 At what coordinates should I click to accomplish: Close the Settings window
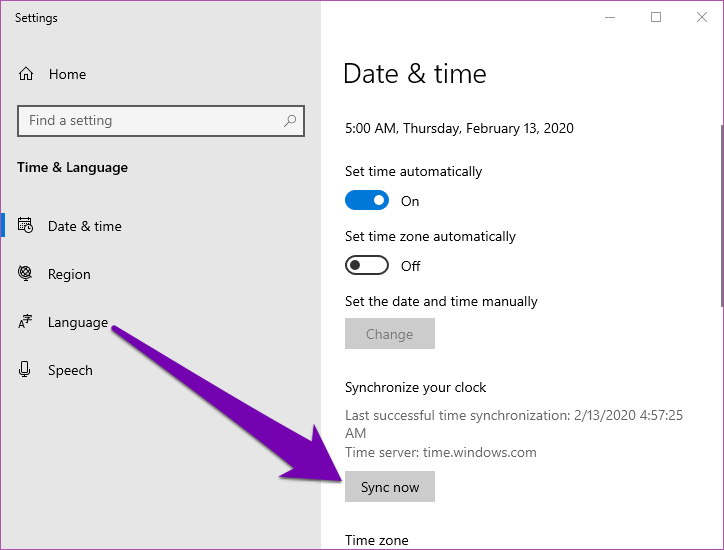tap(700, 17)
